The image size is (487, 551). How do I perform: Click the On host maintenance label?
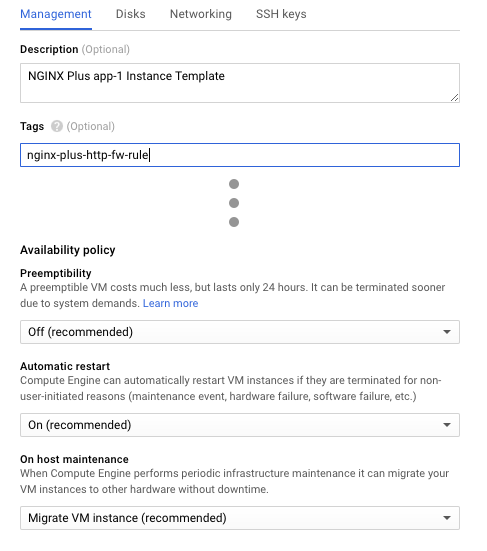(x=74, y=459)
